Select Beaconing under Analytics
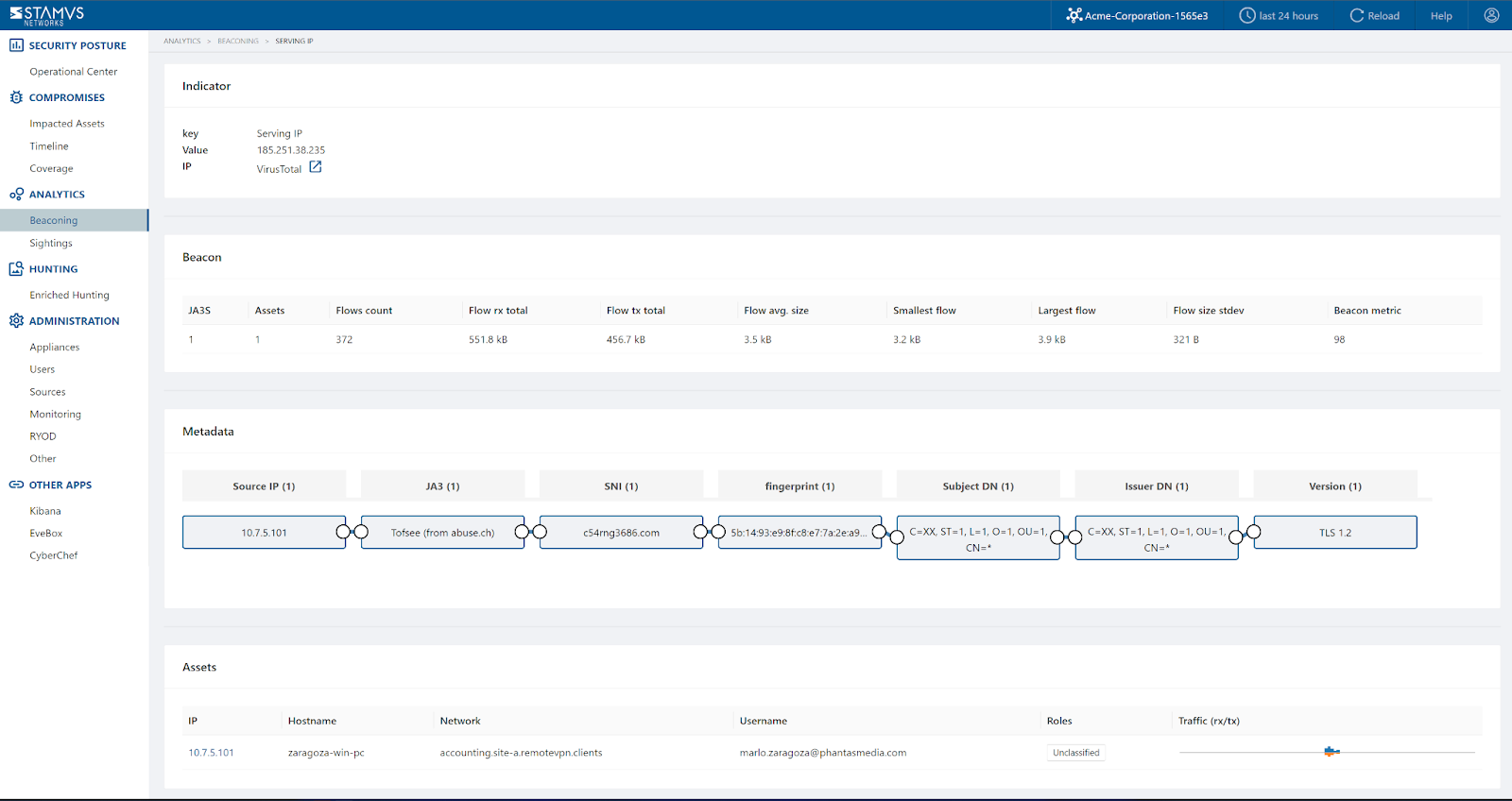Screen dimensions: 1512x801 [x=75, y=220]
